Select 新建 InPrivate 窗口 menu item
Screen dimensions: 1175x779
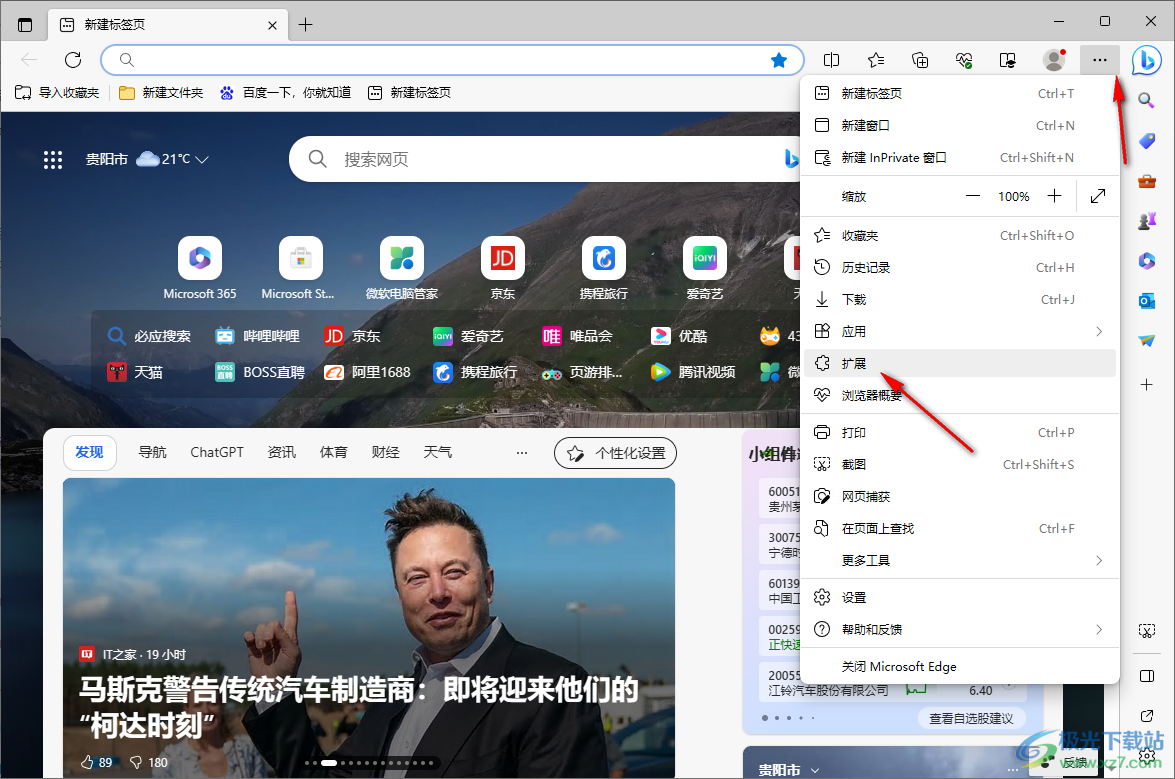tap(960, 157)
